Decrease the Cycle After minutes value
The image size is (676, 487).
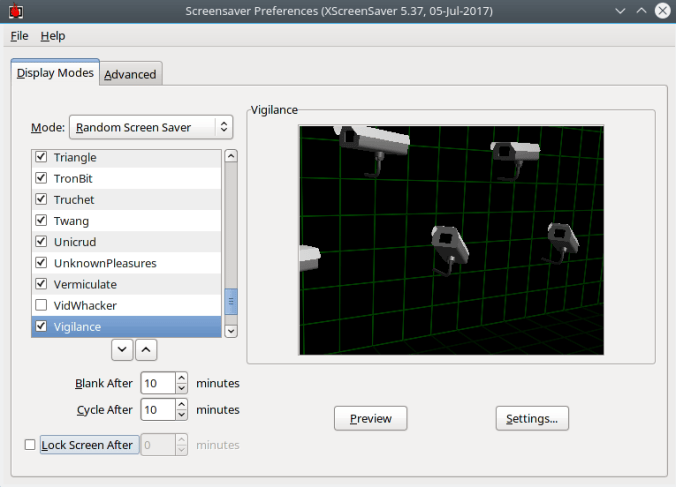click(181, 415)
